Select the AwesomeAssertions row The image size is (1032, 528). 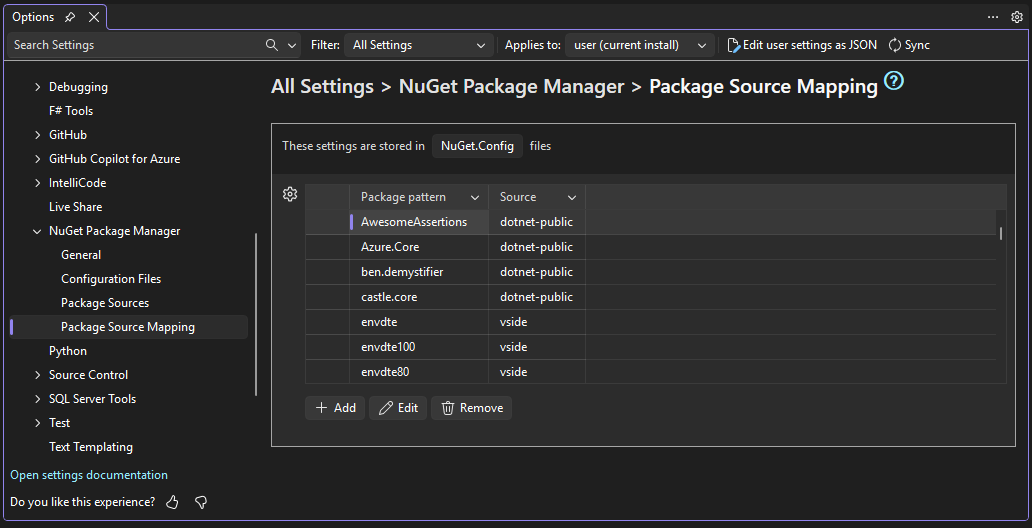[x=650, y=222]
